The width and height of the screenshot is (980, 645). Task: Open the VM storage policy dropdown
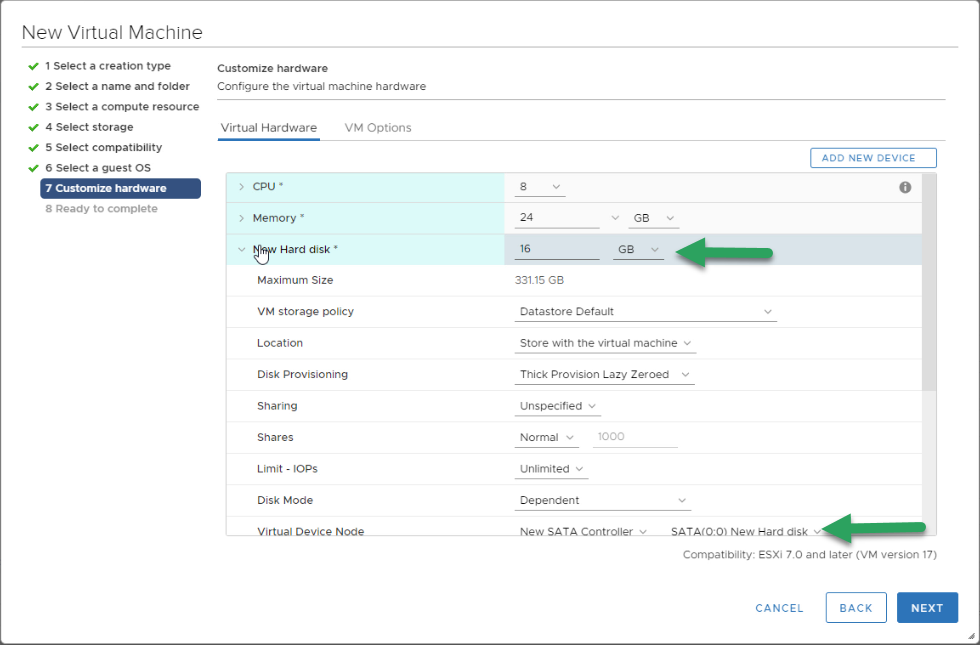(646, 312)
